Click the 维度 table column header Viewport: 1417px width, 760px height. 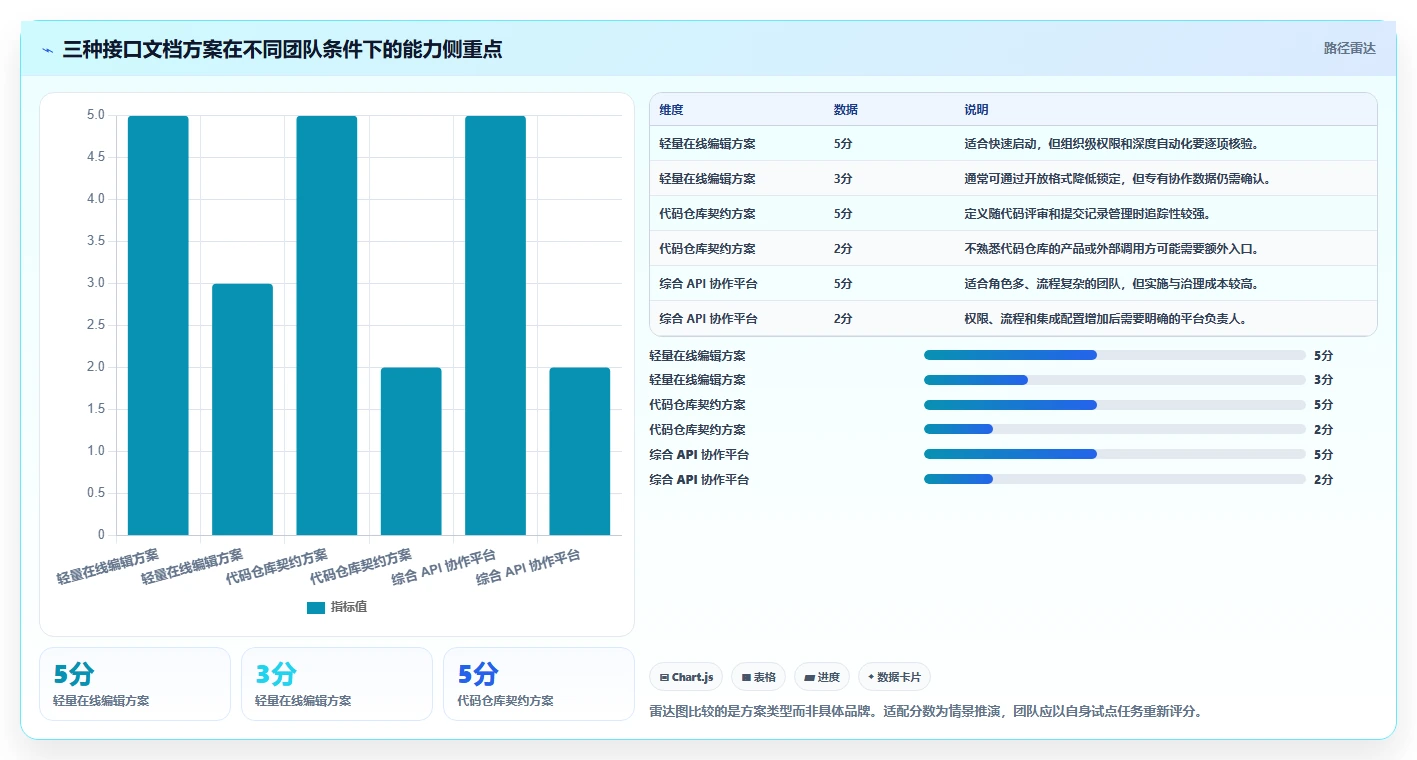pos(671,110)
